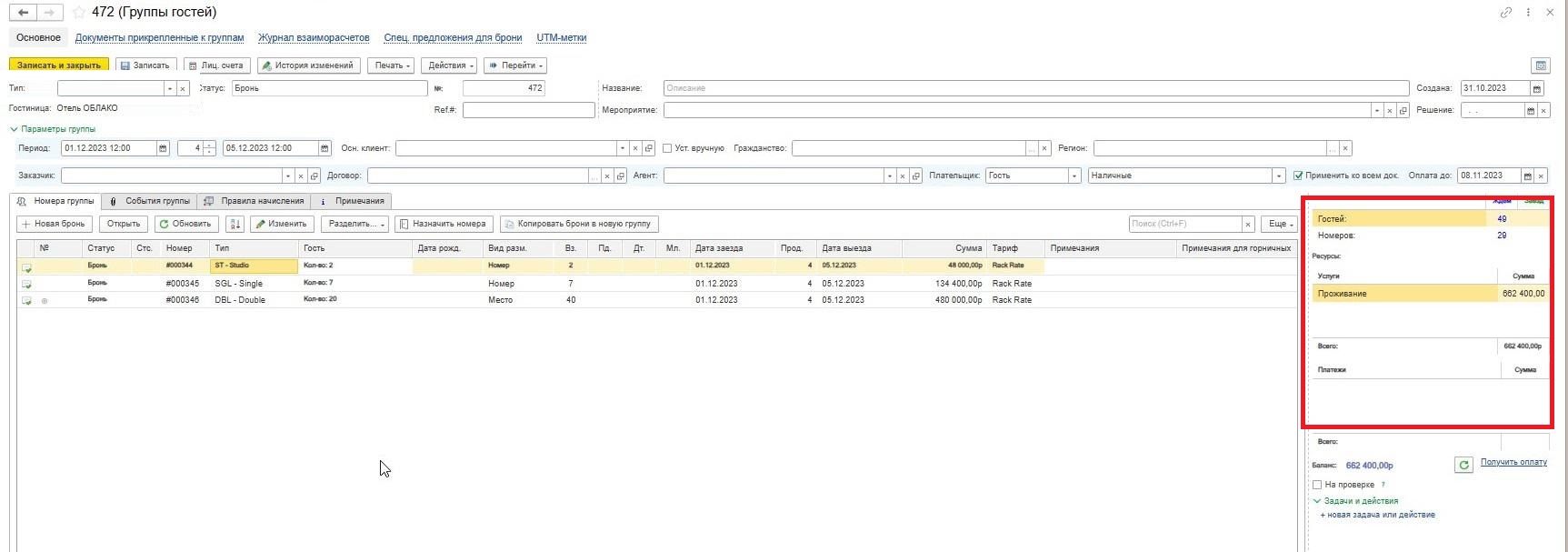The image size is (1568, 552).
Task: Open calendar for period end 05.12.2023
Action: 325,148
